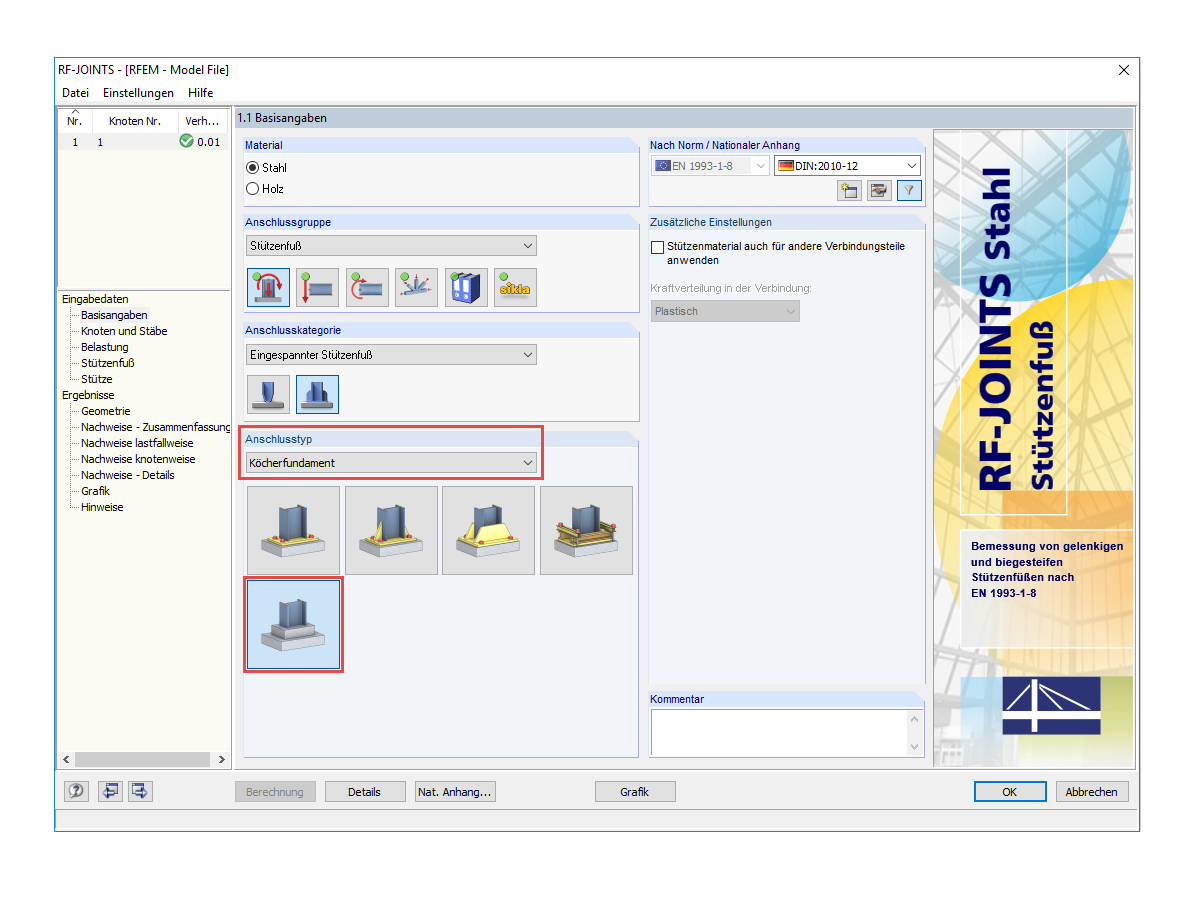Open the Anschlussgruppe Stützenfuß dropdown
Viewport: 1200px width, 900px height.
point(391,245)
